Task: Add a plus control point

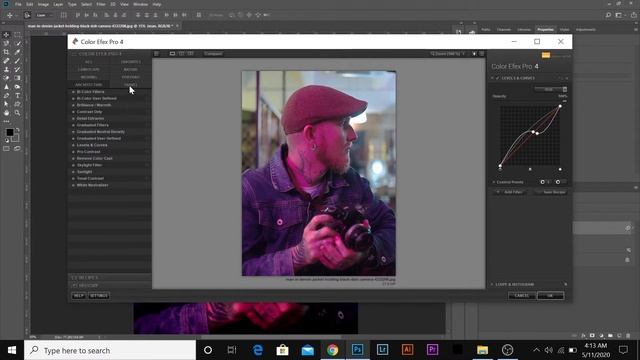Action: click(544, 182)
